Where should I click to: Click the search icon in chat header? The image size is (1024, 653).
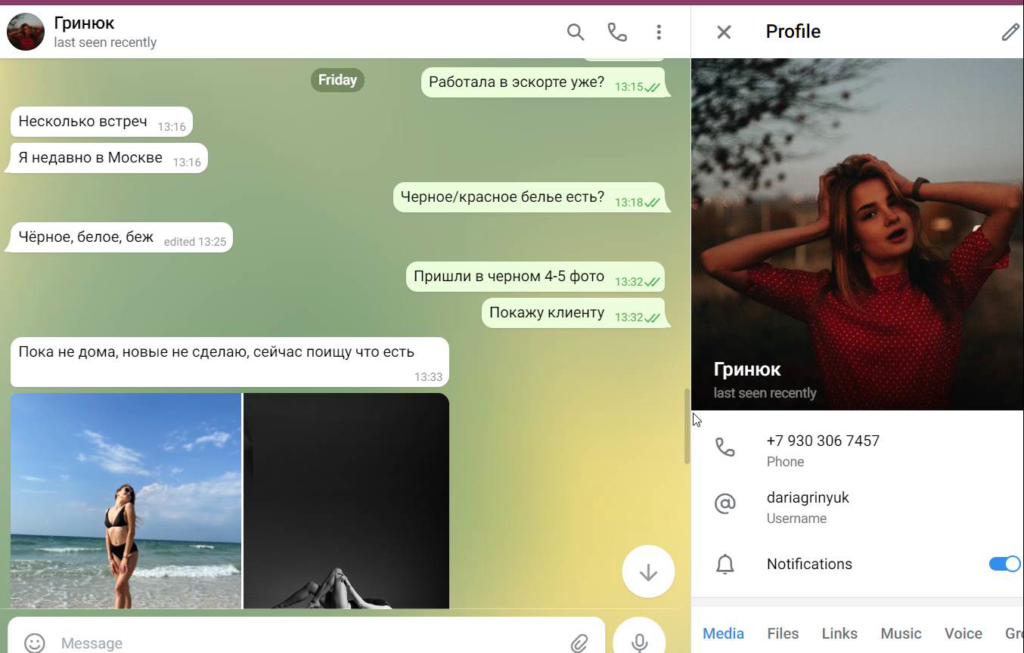tap(575, 32)
